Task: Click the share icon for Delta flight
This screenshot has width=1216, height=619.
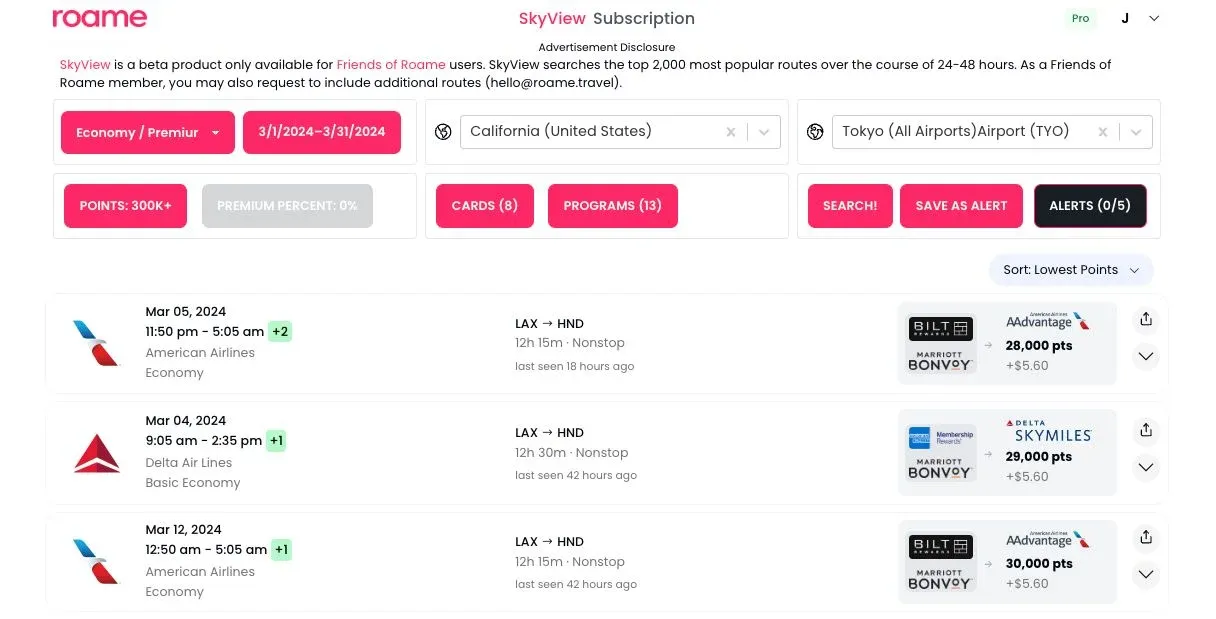Action: click(x=1146, y=430)
